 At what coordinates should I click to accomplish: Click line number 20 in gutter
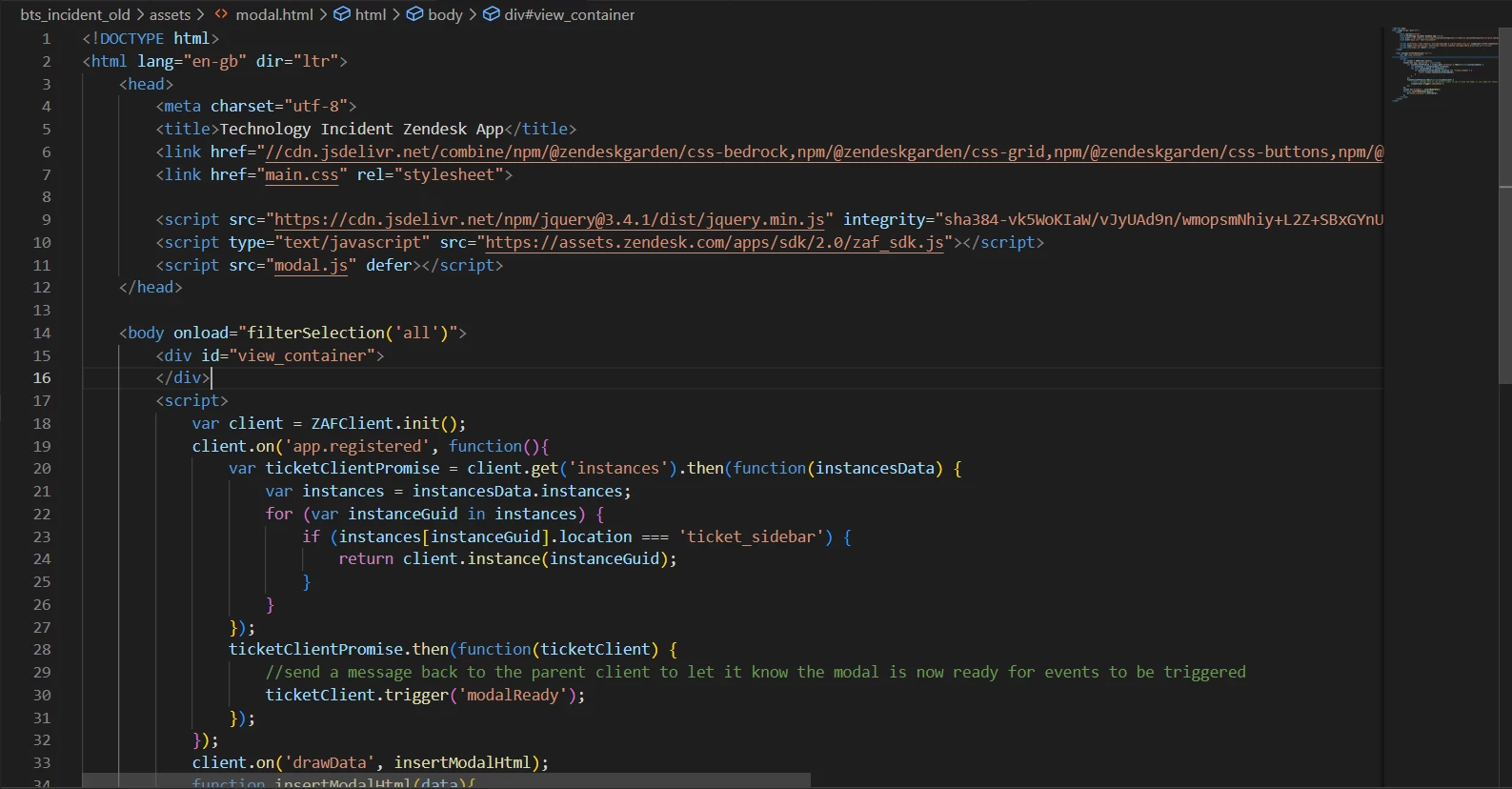(x=42, y=469)
